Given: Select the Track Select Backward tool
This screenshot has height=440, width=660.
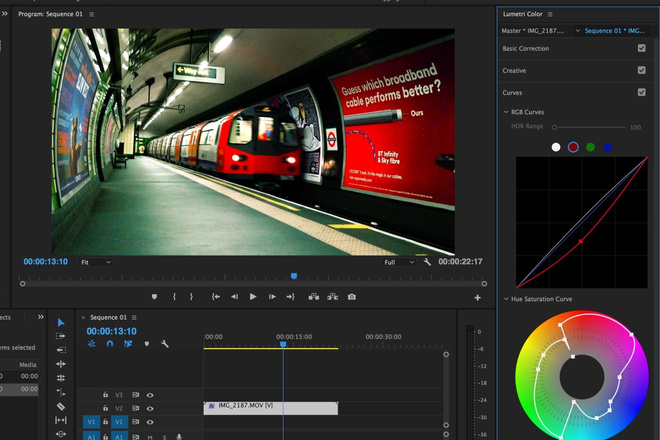Looking at the screenshot, I should point(61,350).
